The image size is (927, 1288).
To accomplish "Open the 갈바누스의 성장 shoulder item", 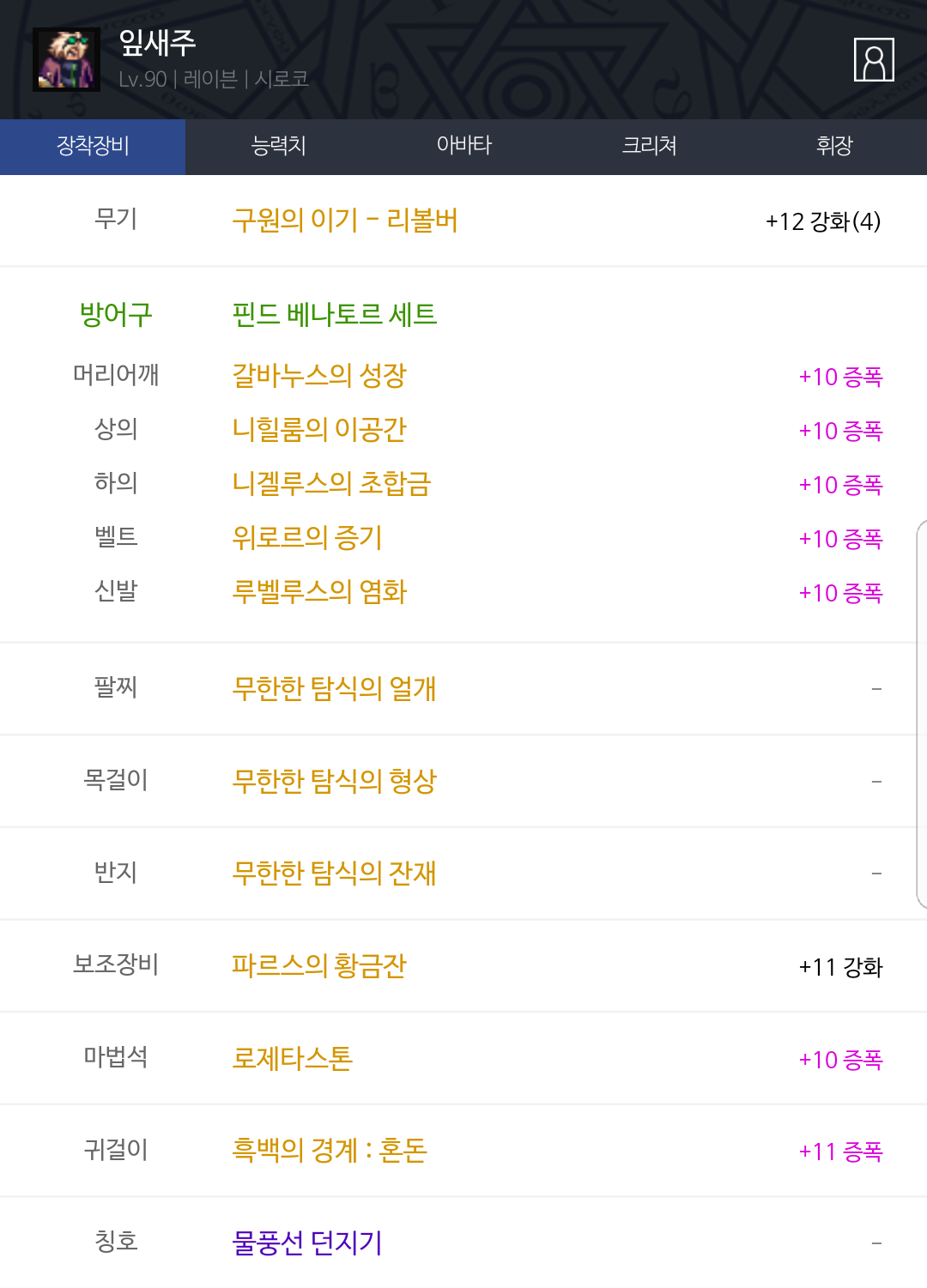I will point(319,375).
